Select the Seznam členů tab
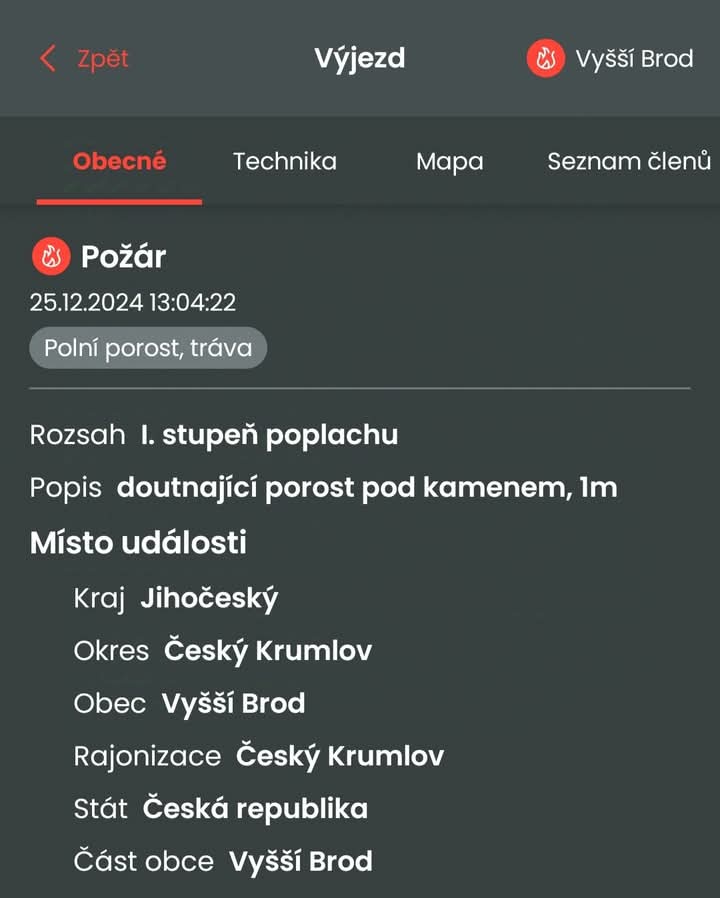 point(629,162)
